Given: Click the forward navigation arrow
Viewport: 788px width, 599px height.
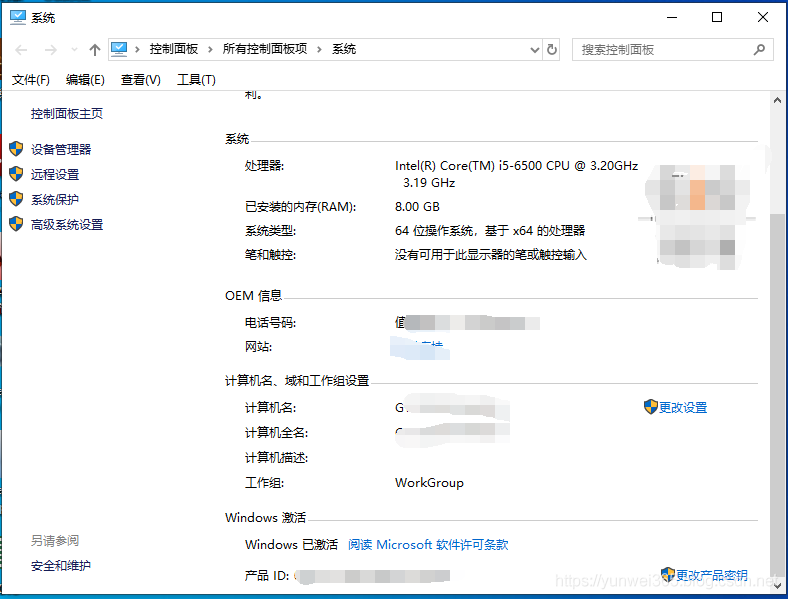Looking at the screenshot, I should 51,50.
